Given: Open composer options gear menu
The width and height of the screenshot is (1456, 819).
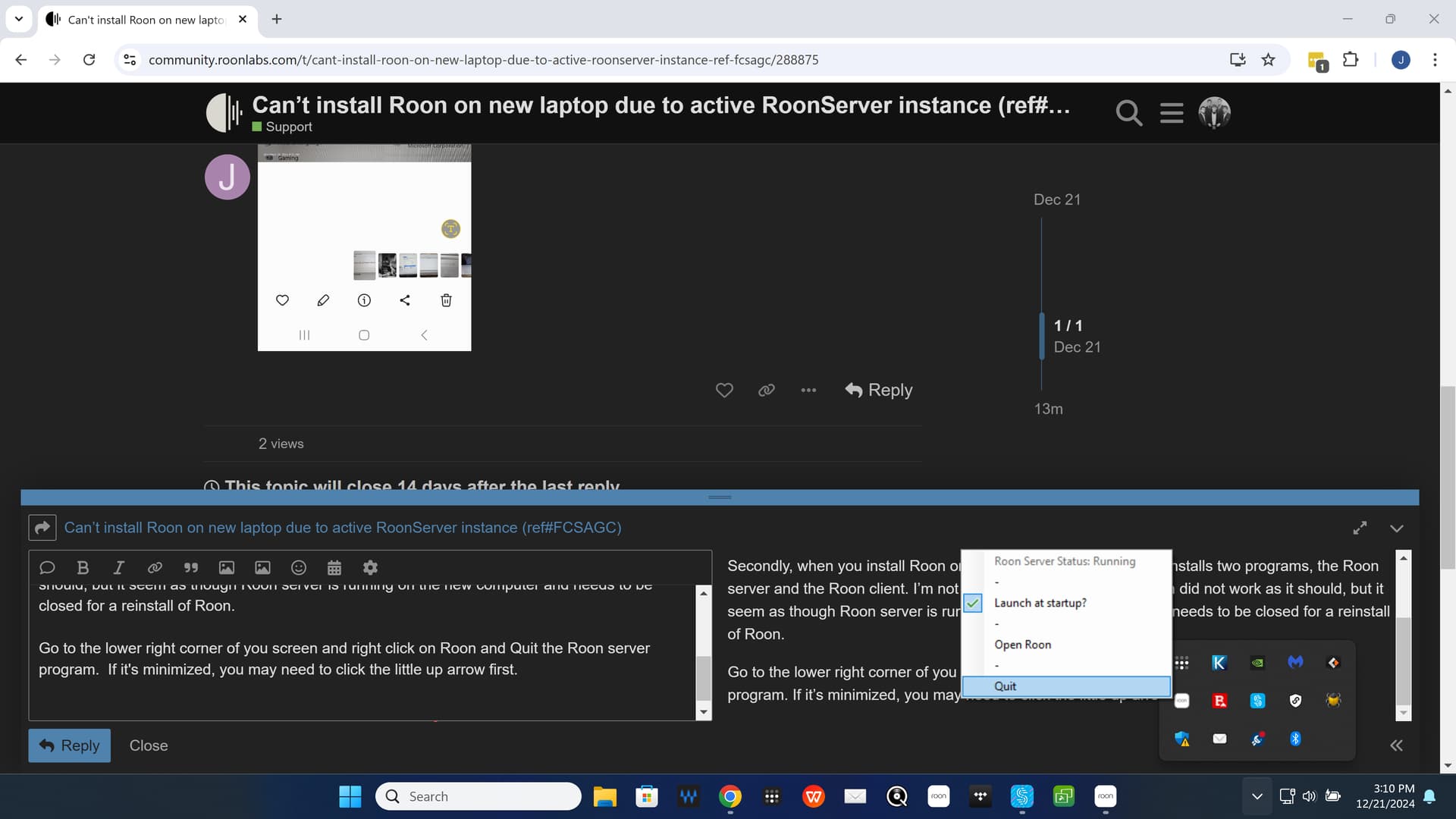Looking at the screenshot, I should coord(370,567).
